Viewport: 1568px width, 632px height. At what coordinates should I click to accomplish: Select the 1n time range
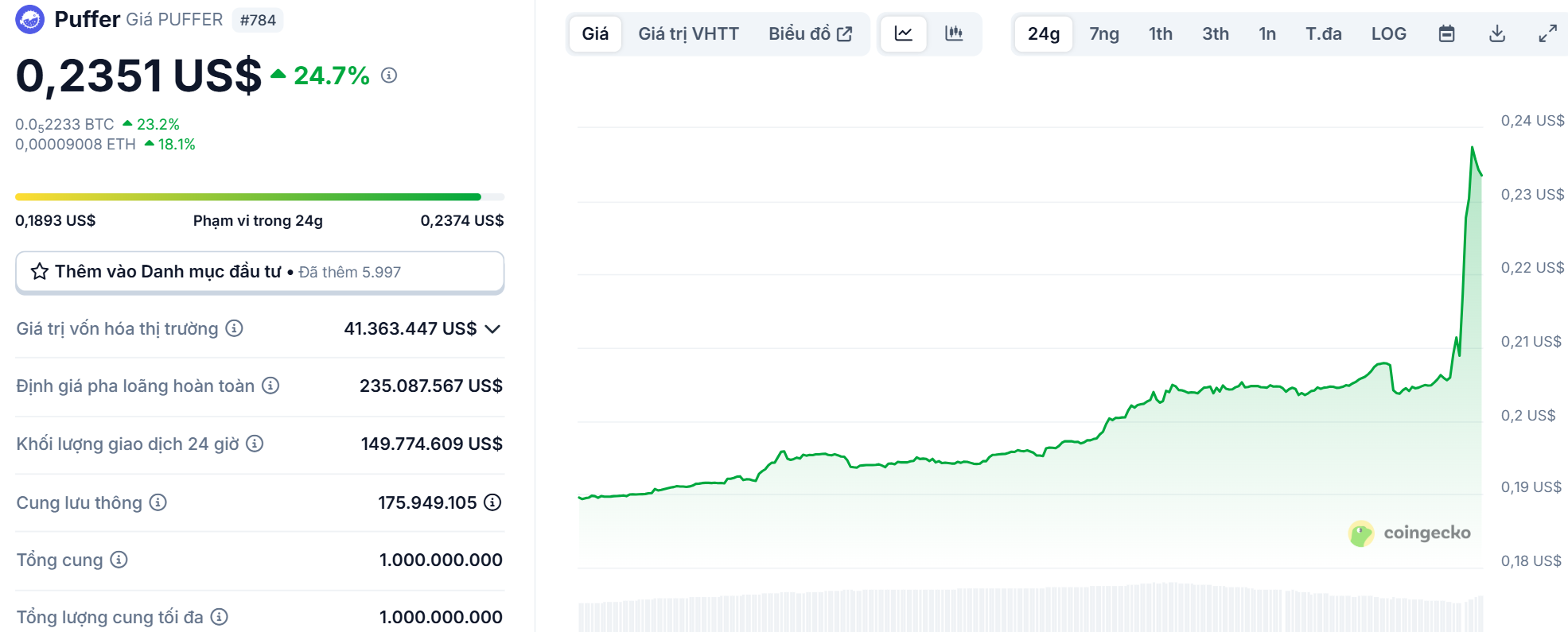click(1267, 34)
